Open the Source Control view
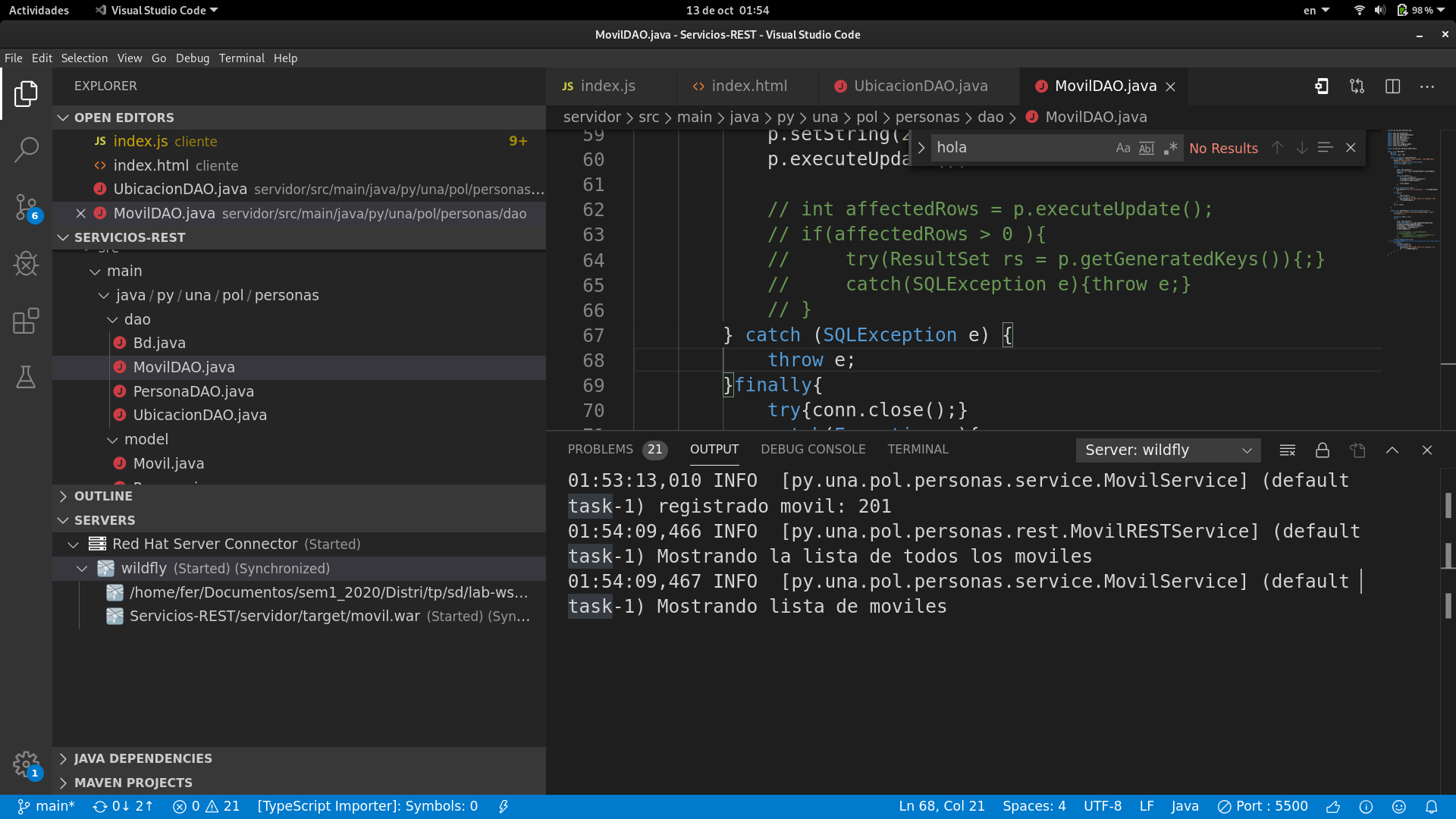1456x819 pixels. [26, 206]
